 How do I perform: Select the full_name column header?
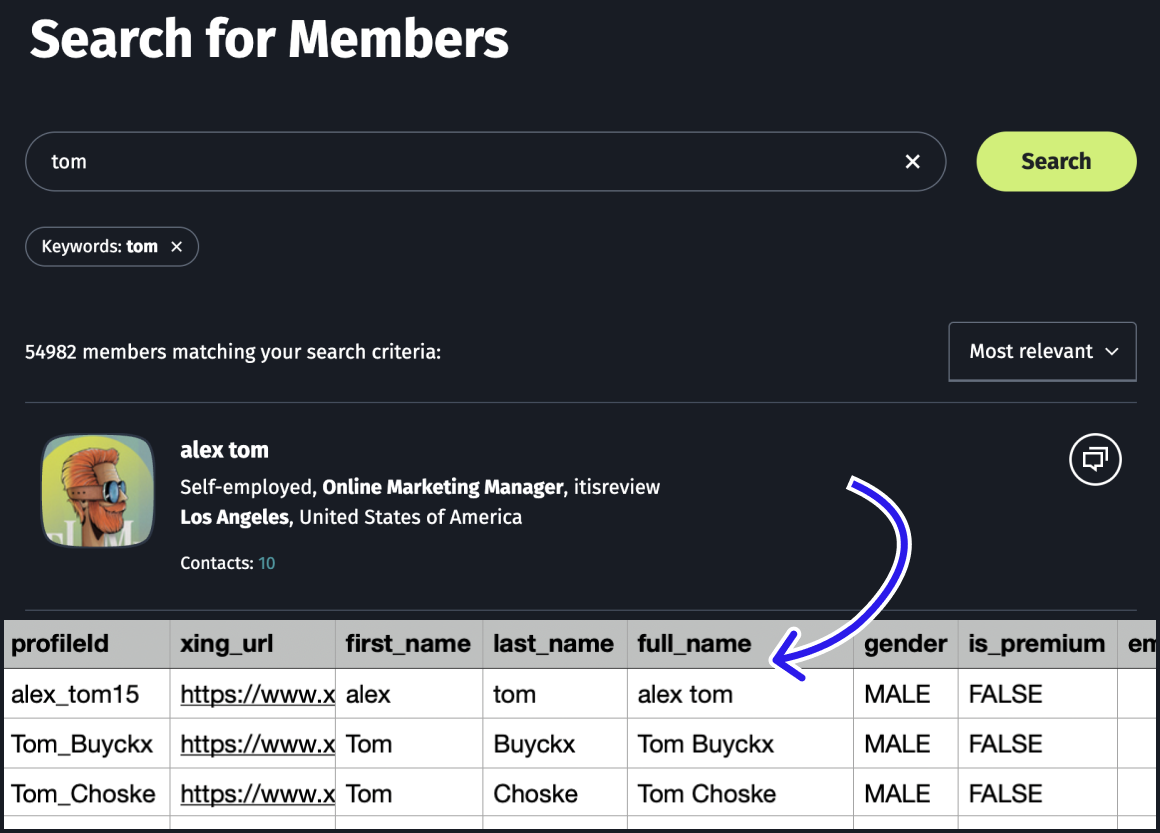(x=694, y=644)
